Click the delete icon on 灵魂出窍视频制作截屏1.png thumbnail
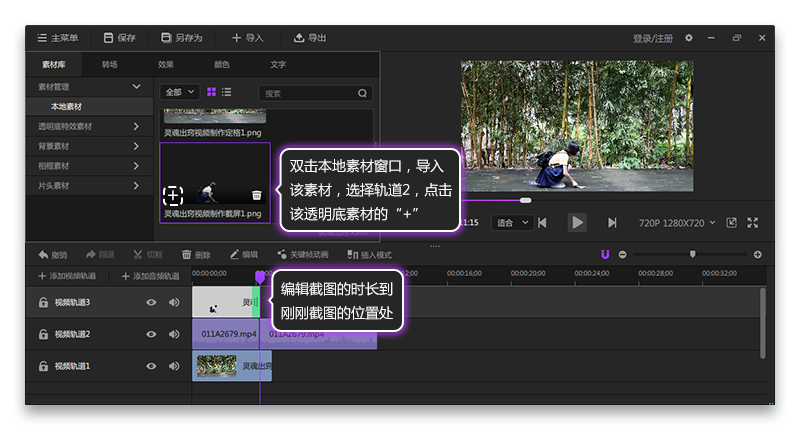The width and height of the screenshot is (800, 430). (257, 195)
